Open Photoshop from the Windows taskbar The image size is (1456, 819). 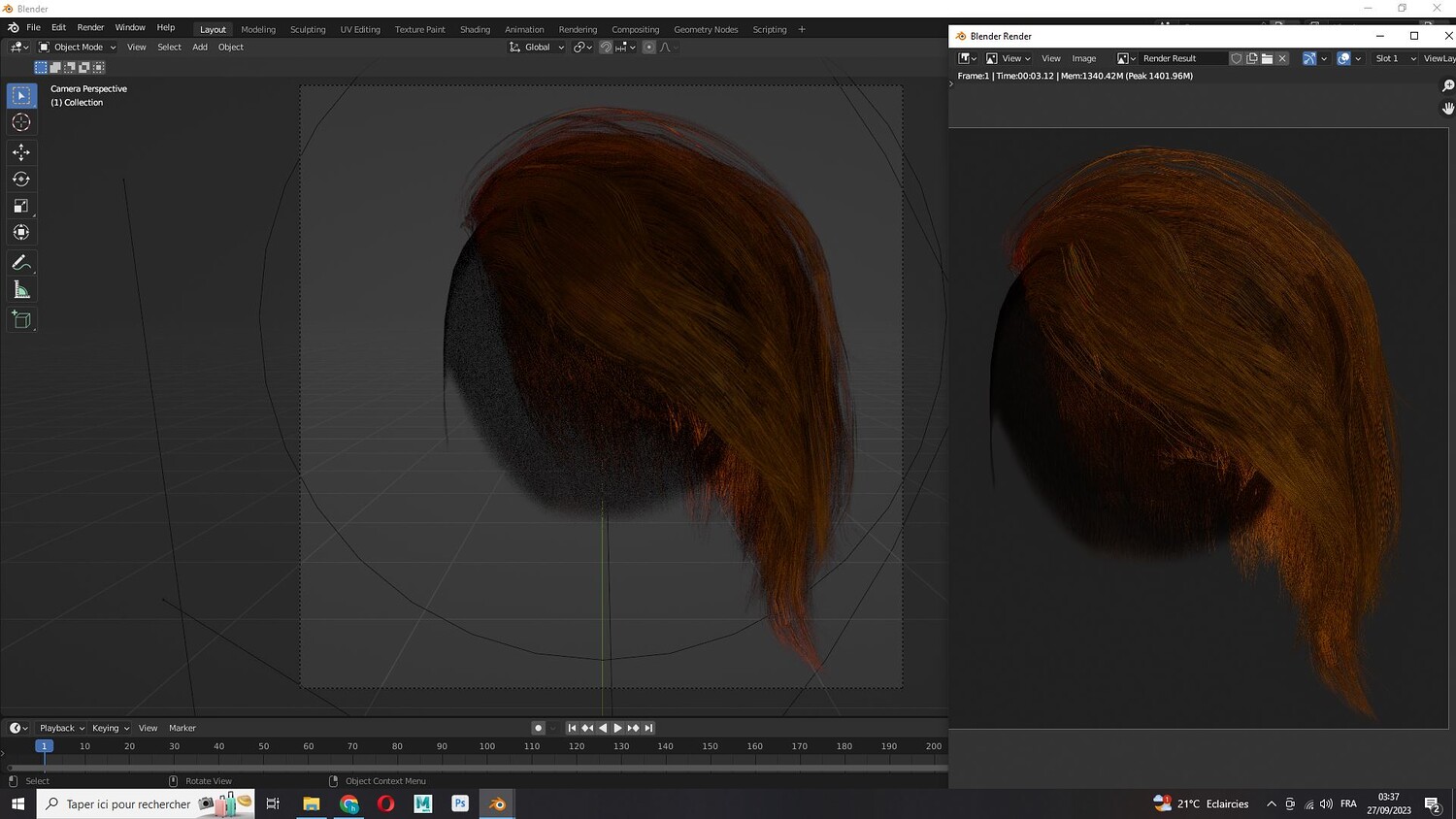point(460,803)
